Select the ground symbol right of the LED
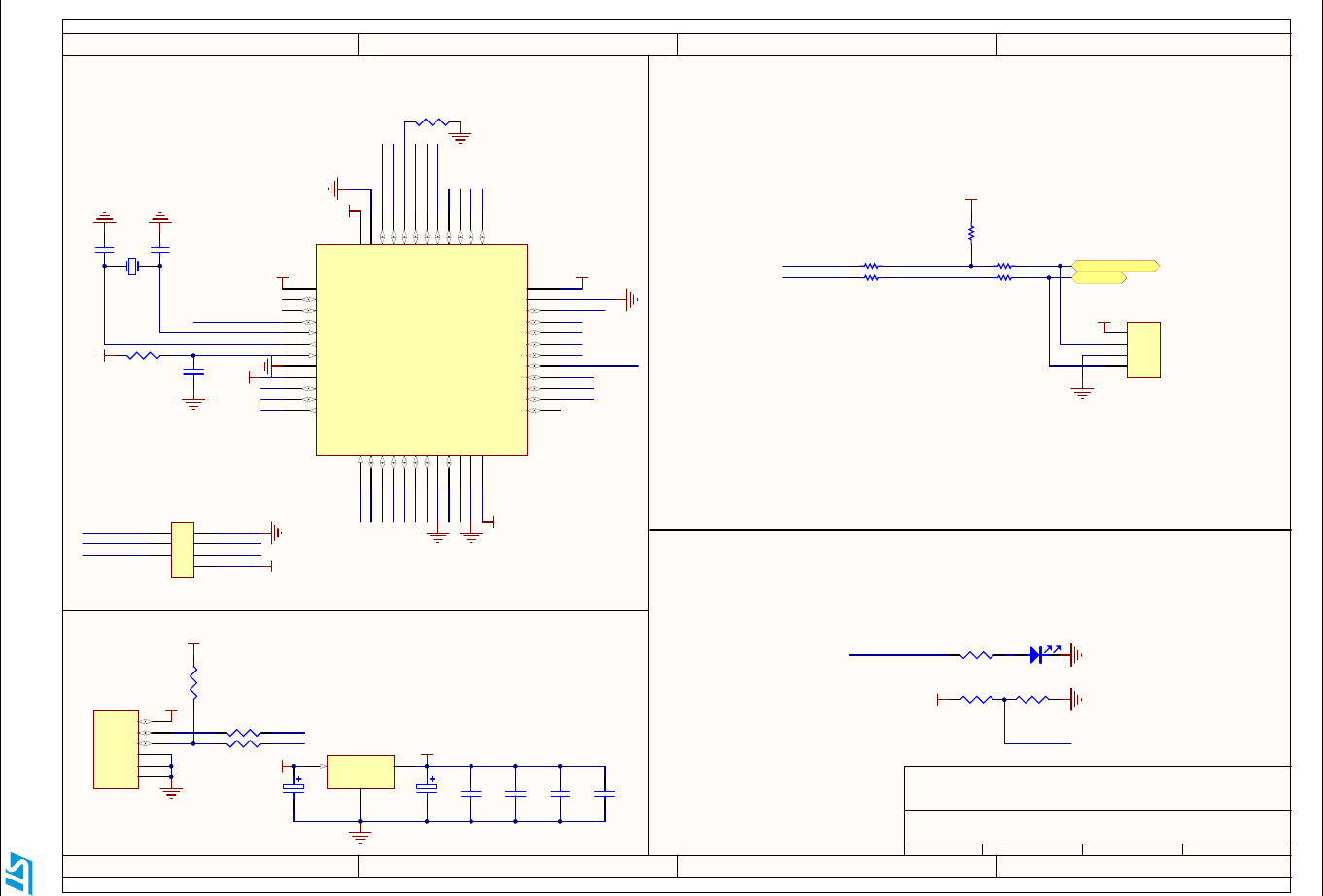1323x896 pixels. pos(1076,656)
